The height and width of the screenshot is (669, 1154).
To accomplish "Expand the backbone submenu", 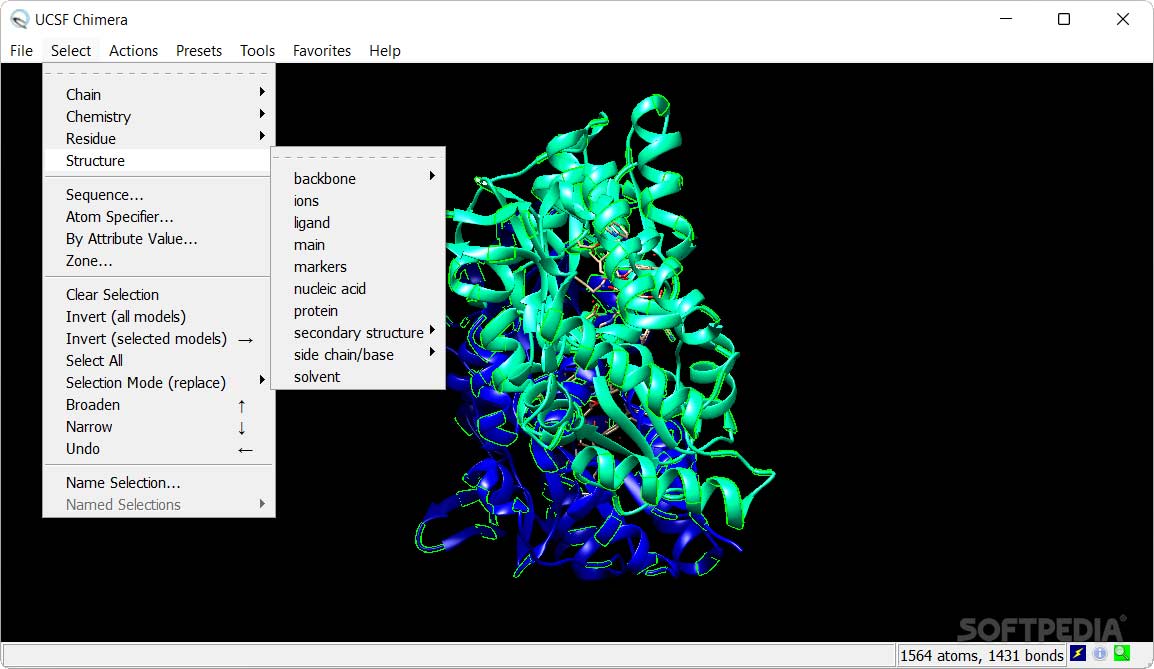I will (358, 178).
